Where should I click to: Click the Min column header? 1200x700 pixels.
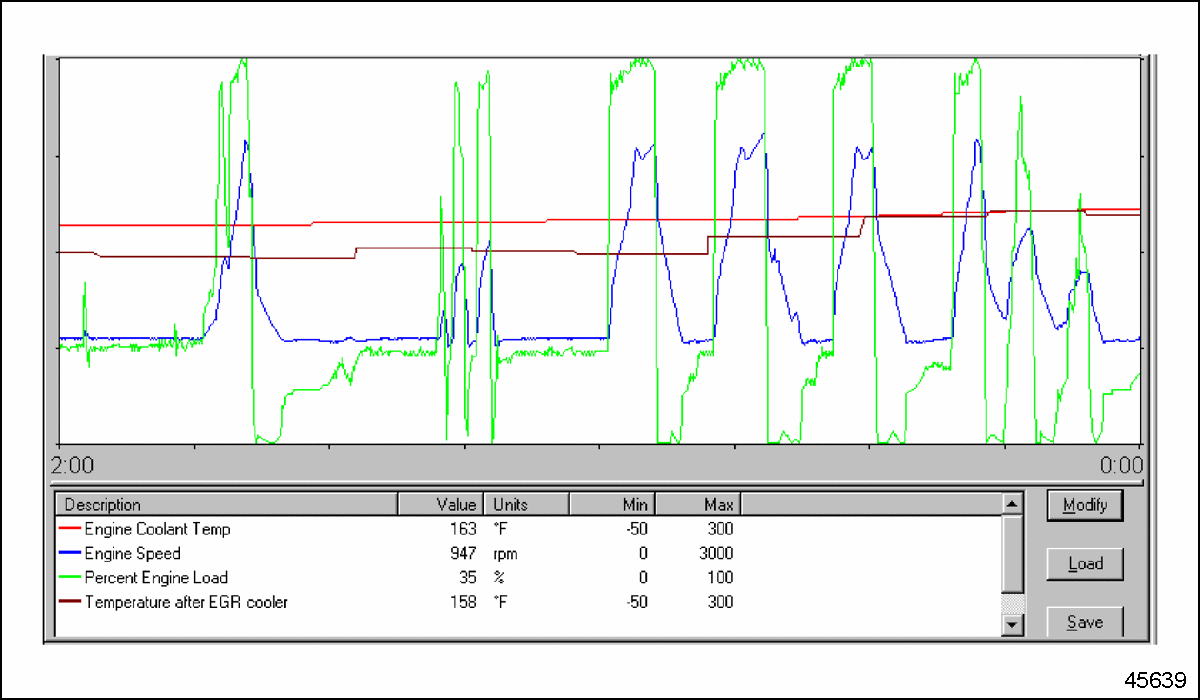pyautogui.click(x=611, y=505)
